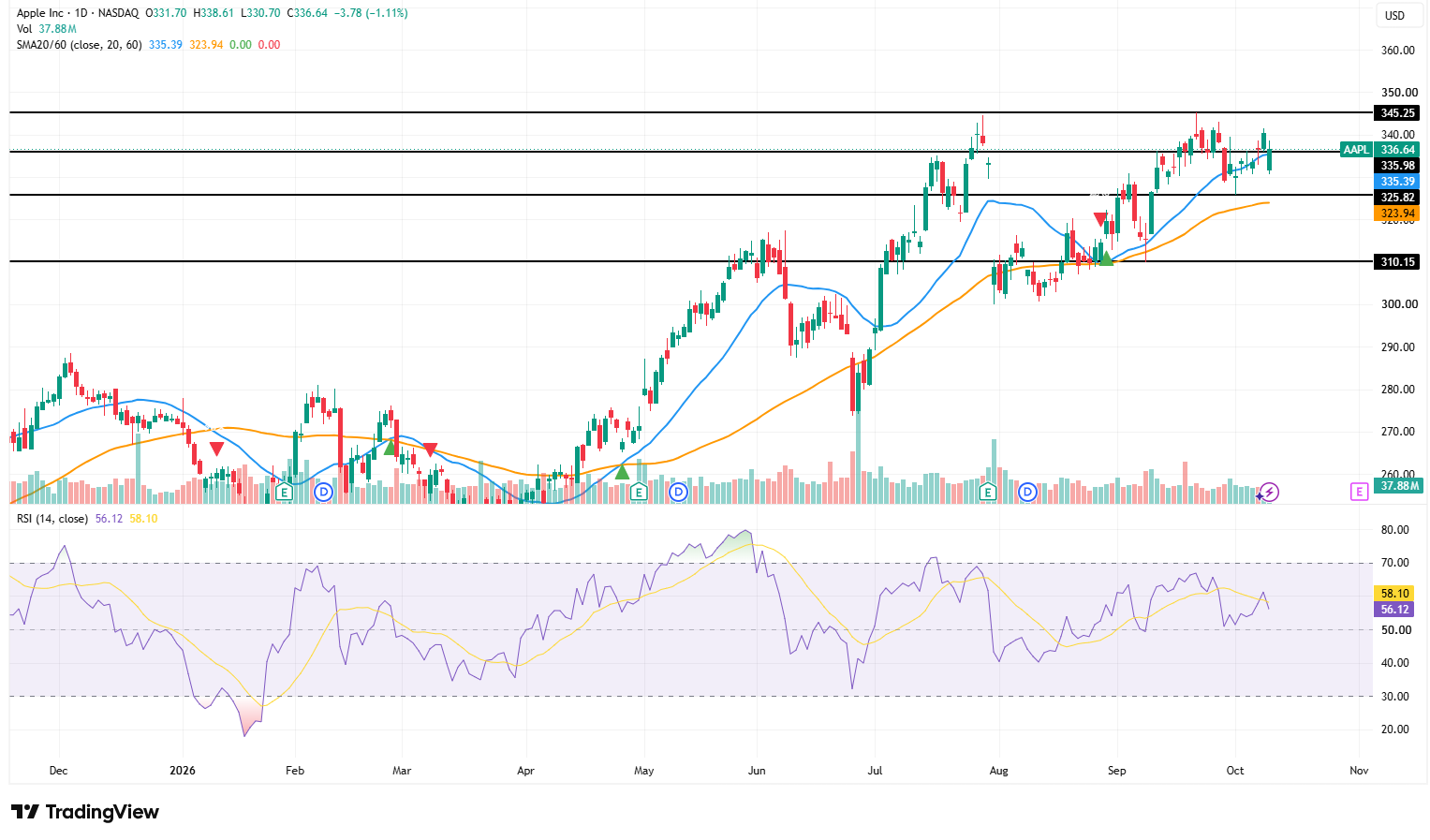The width and height of the screenshot is (1430, 840).
Task: Click the purple lightning bolt icon in October
Action: click(x=1269, y=492)
